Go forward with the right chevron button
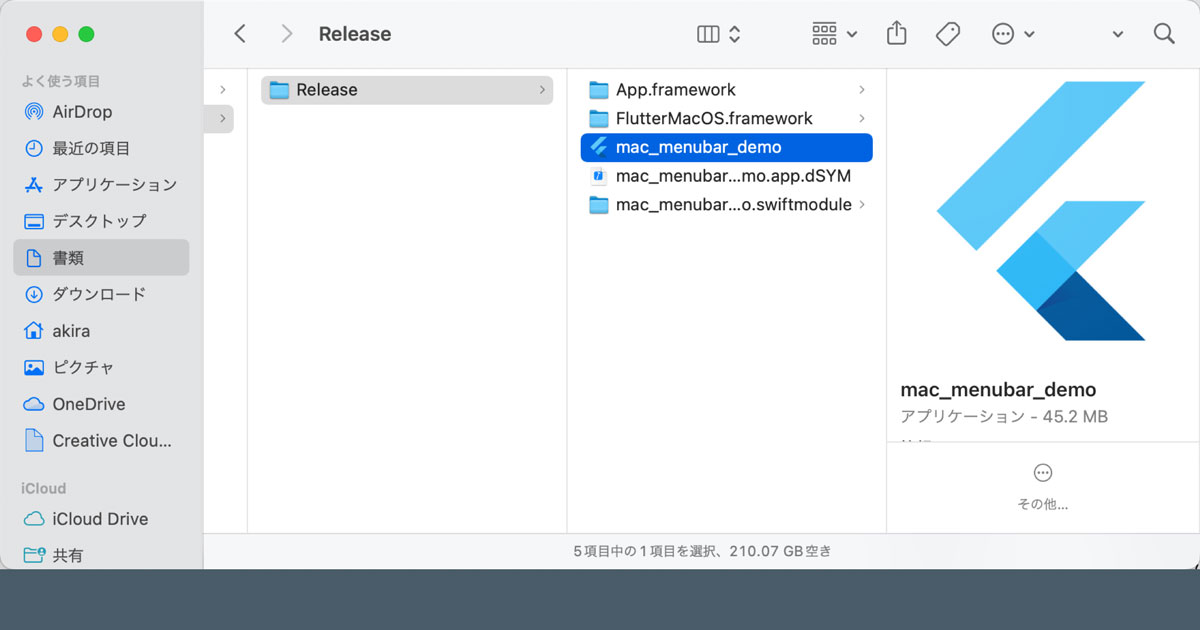 [287, 34]
